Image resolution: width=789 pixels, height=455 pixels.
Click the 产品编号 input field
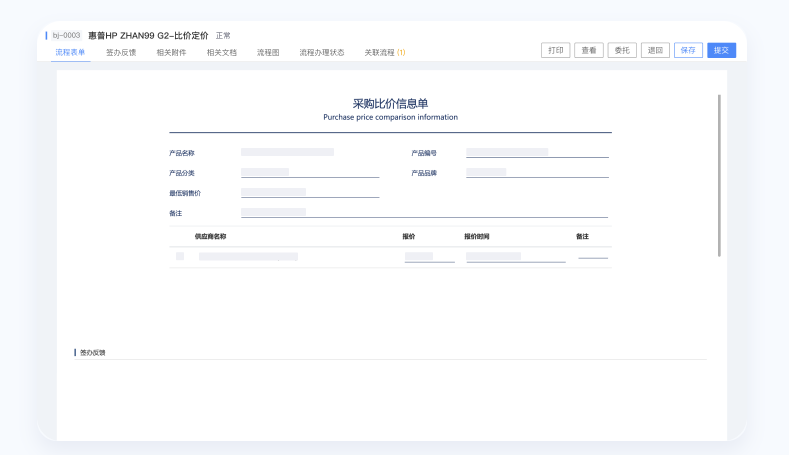pyautogui.click(x=537, y=153)
